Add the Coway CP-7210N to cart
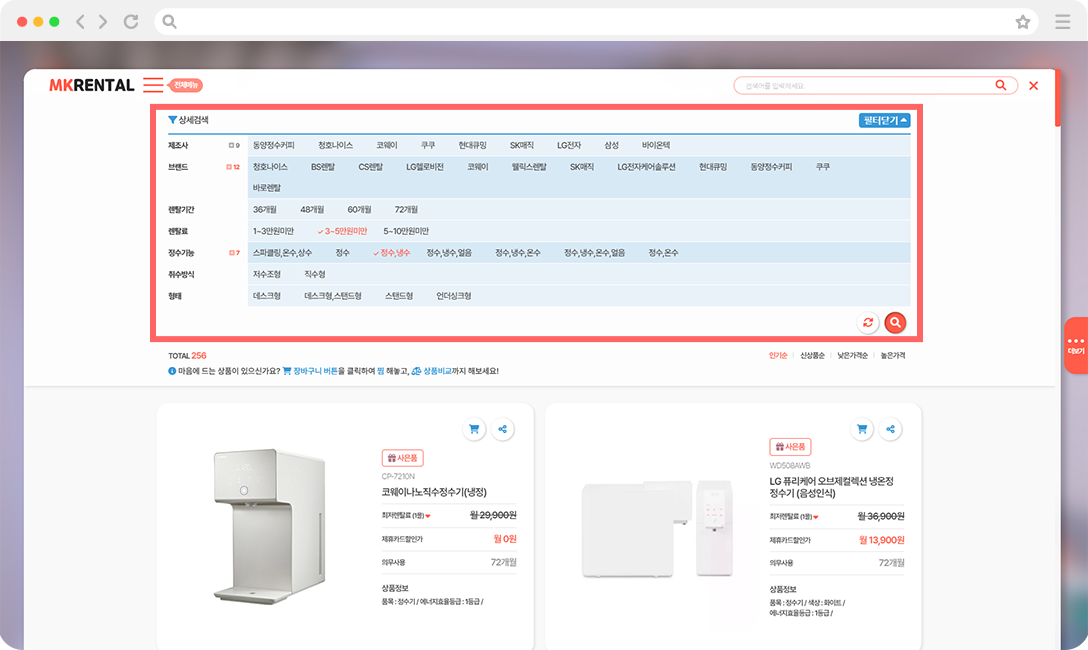 coord(474,429)
